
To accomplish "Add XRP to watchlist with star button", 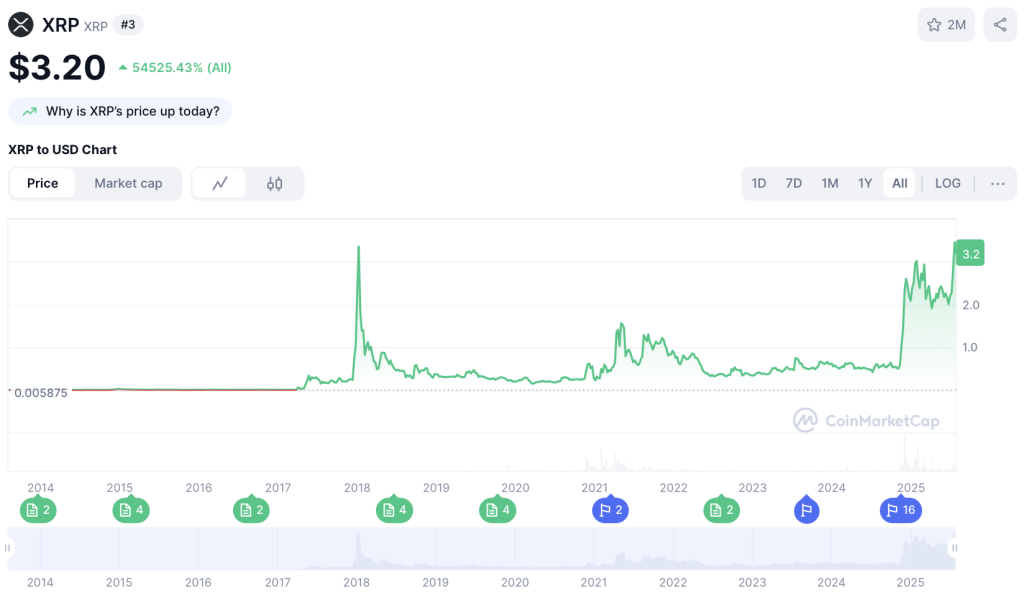I will click(x=946, y=25).
